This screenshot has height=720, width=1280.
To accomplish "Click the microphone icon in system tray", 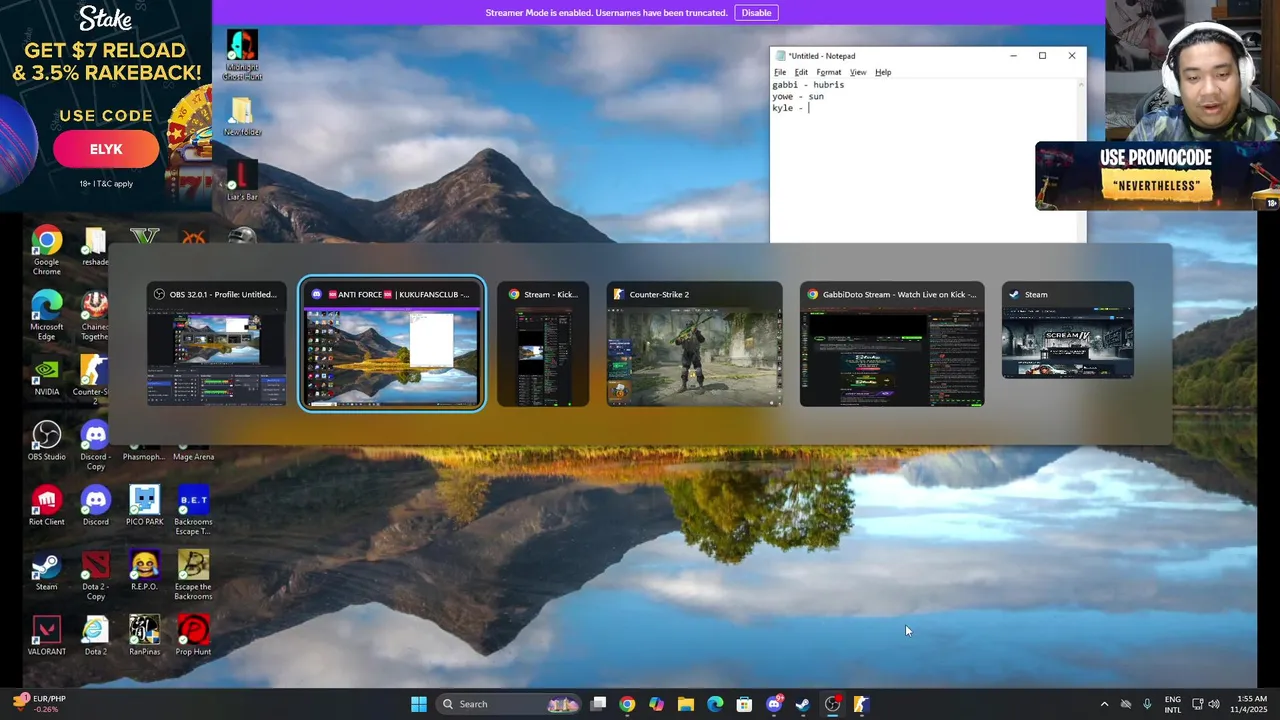I will click(x=1147, y=704).
